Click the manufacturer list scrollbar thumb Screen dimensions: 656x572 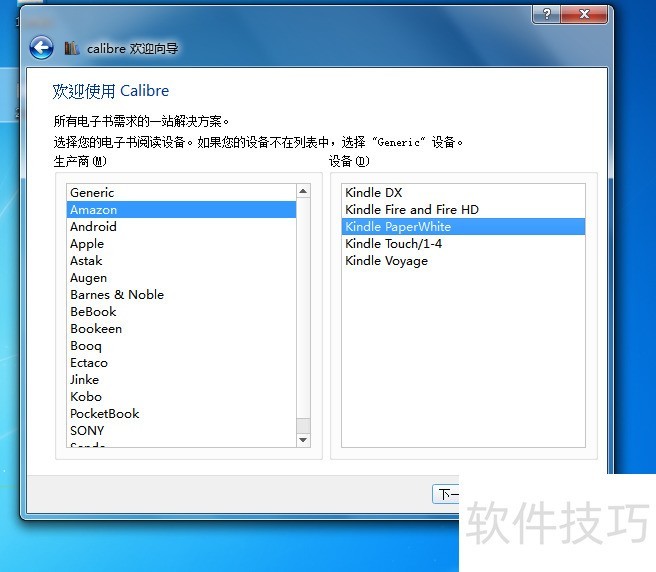tap(303, 426)
